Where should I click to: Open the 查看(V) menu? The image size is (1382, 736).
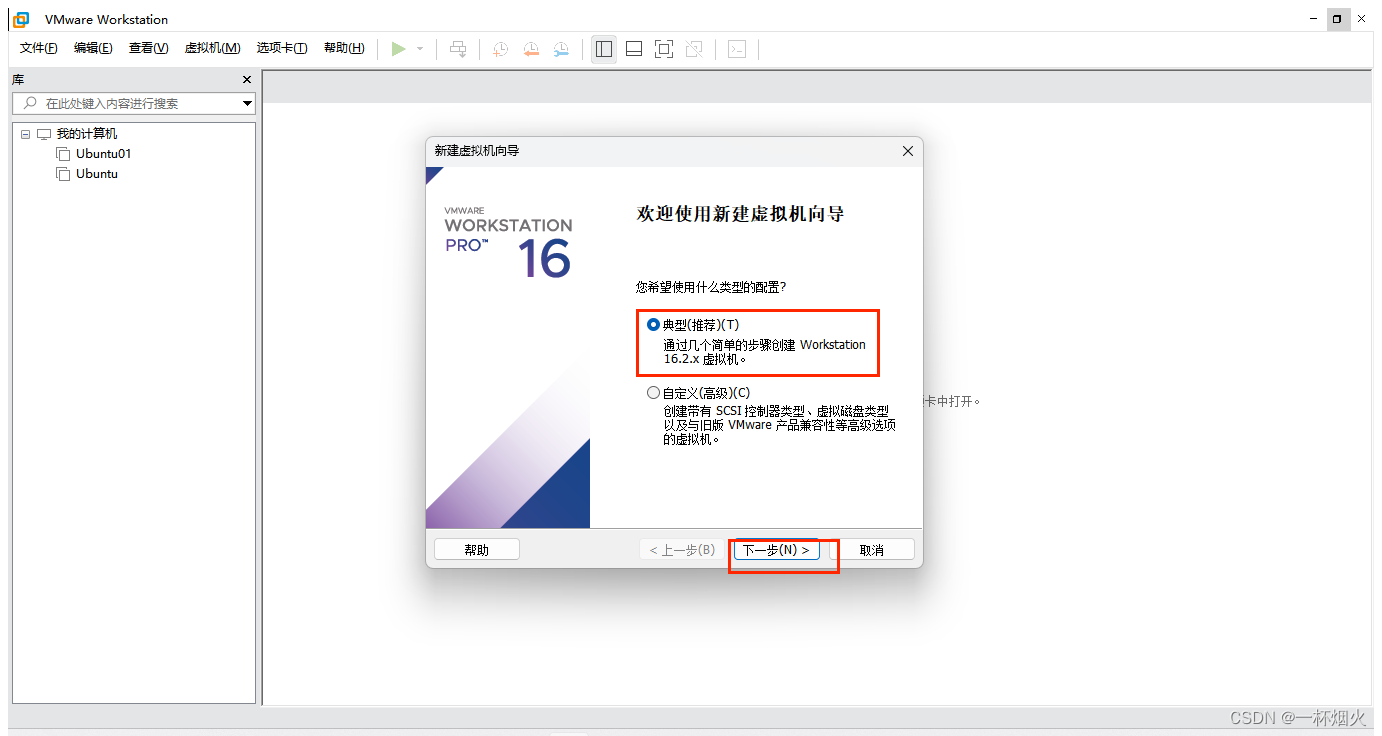click(x=148, y=48)
